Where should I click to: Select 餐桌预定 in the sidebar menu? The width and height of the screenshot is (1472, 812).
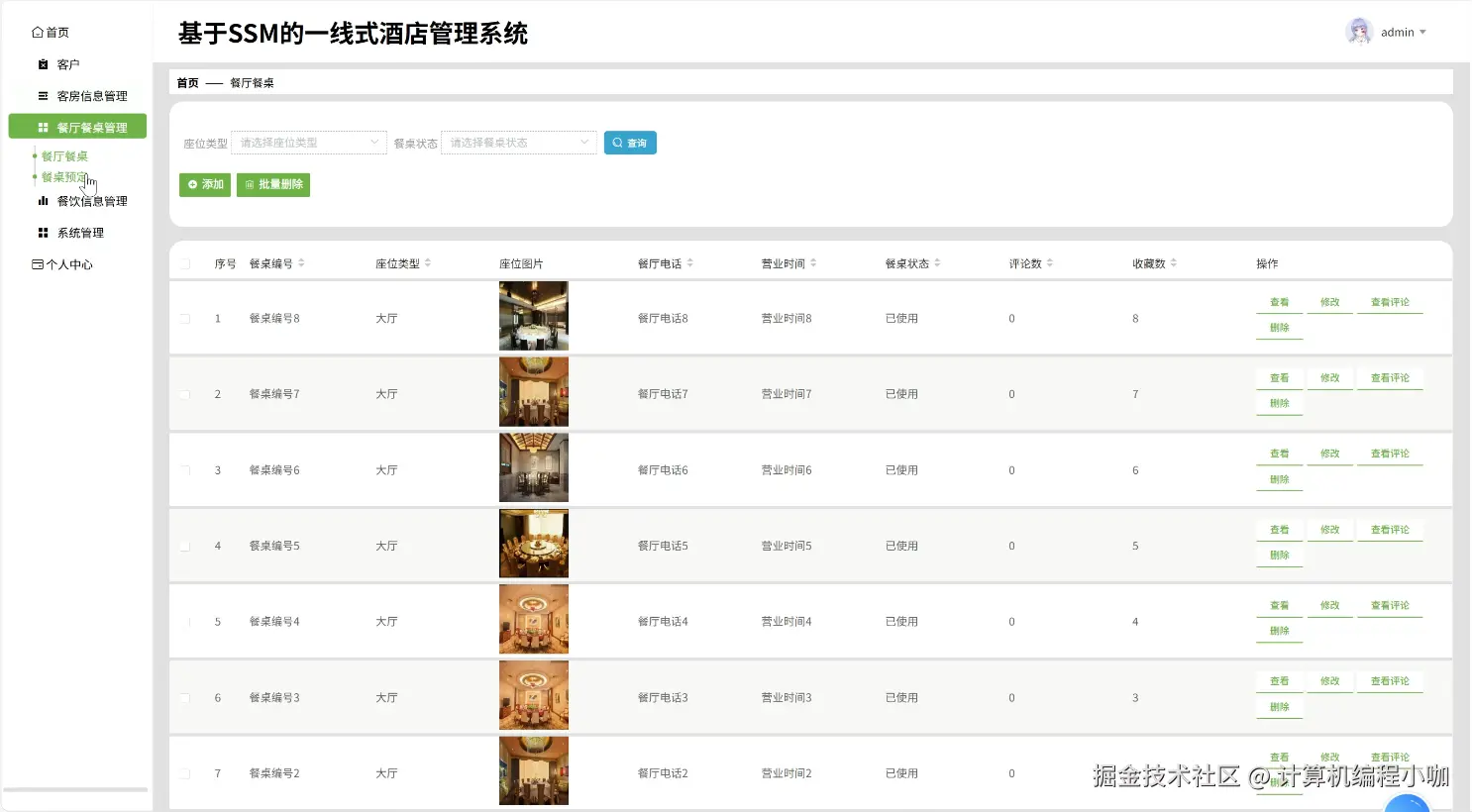(62, 176)
